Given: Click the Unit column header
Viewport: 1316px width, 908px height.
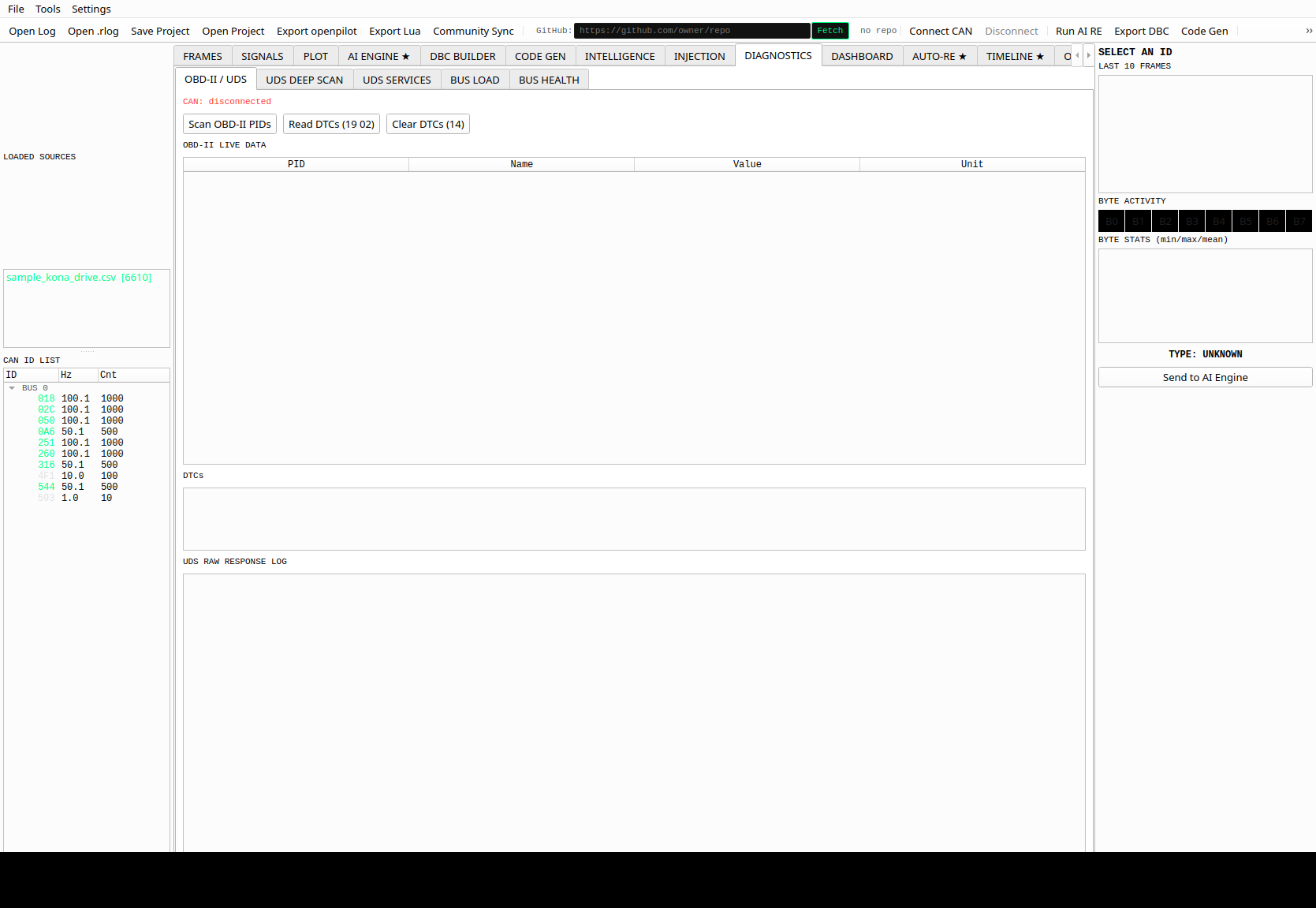Looking at the screenshot, I should click(x=972, y=164).
